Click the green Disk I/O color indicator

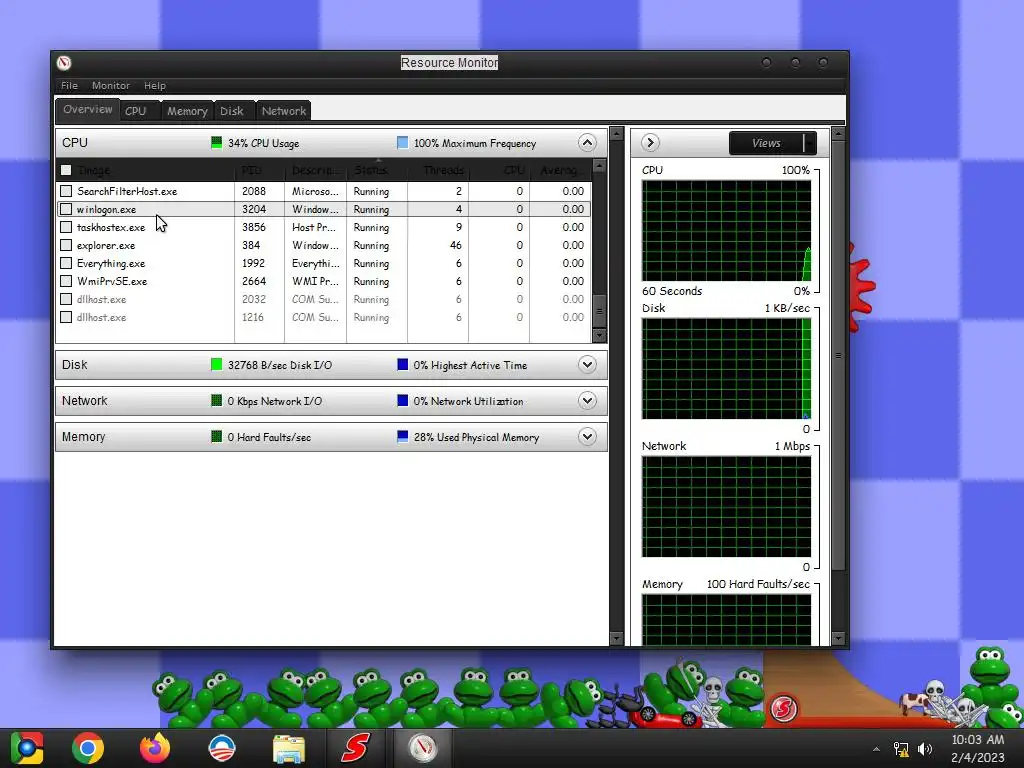pyautogui.click(x=216, y=364)
